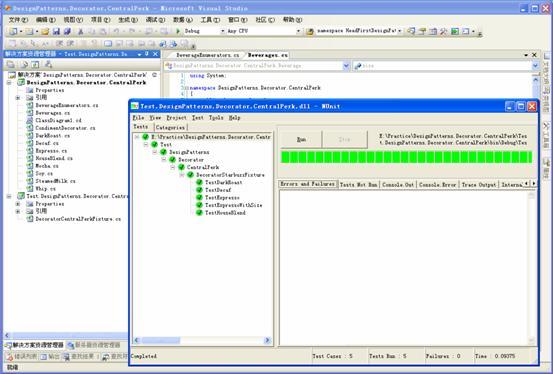Click the Save floppy disk icon
The width and height of the screenshot is (553, 374).
pos(56,31)
